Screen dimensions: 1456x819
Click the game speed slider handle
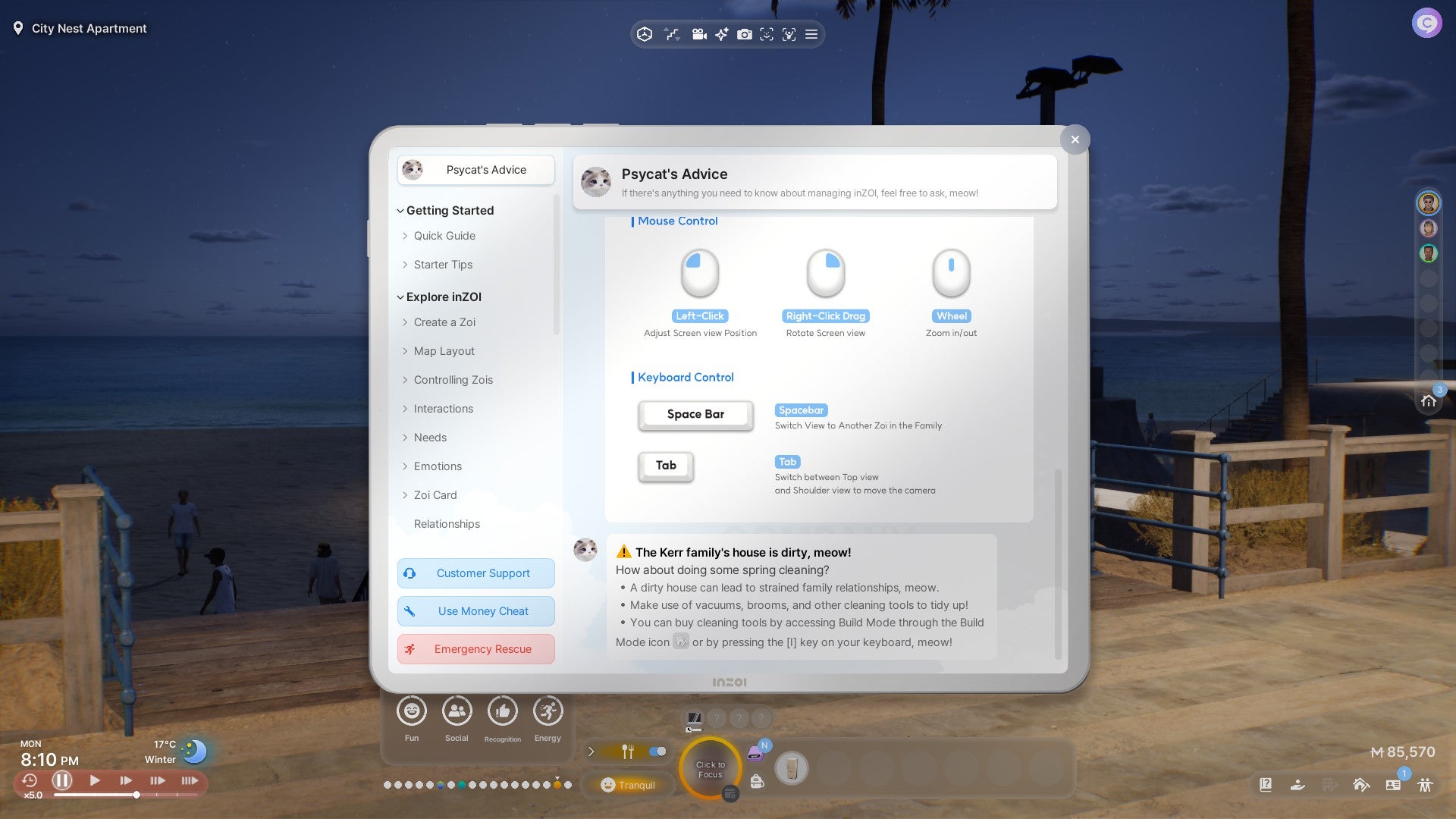point(136,795)
